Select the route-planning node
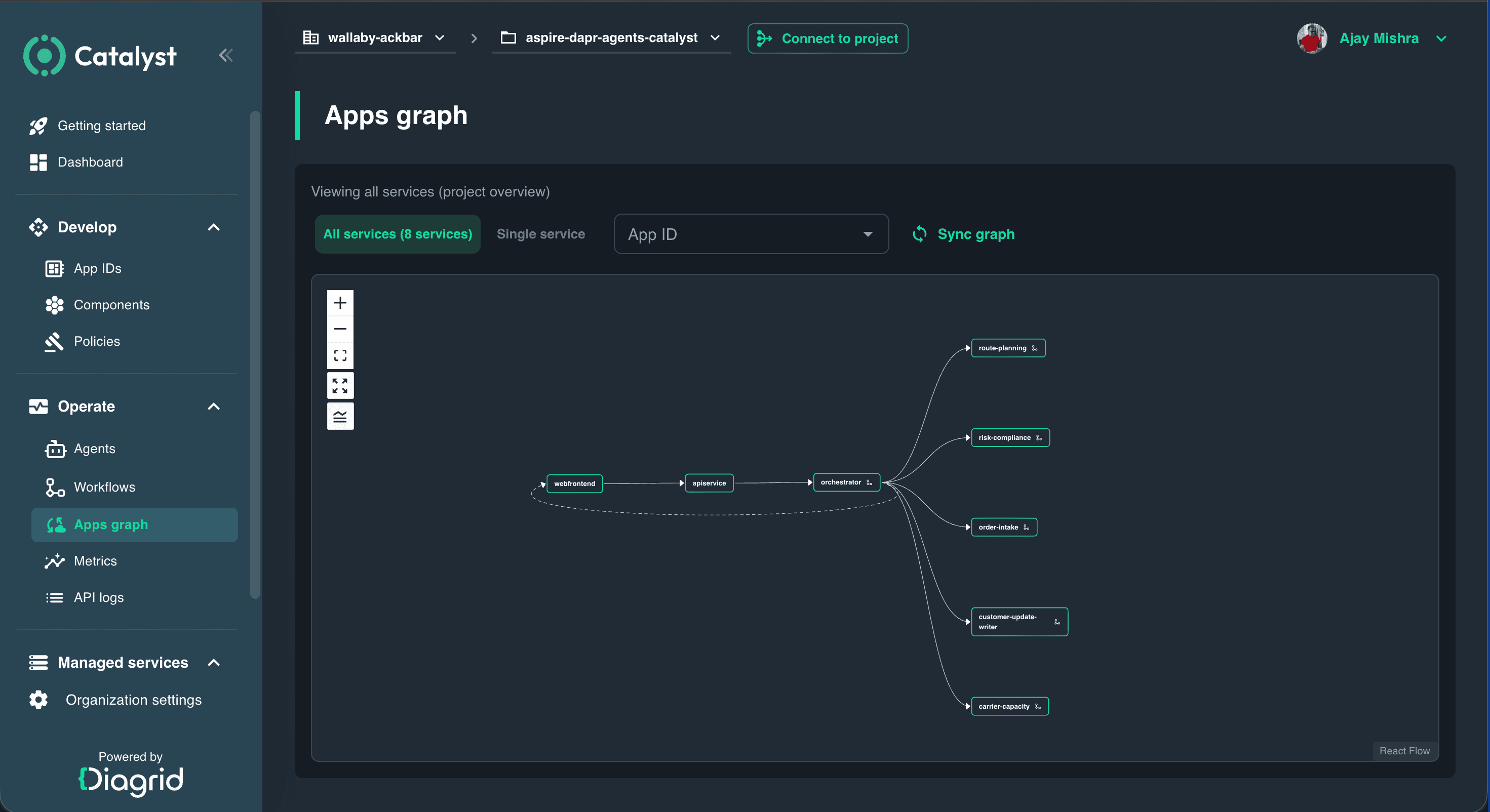 [x=1008, y=348]
